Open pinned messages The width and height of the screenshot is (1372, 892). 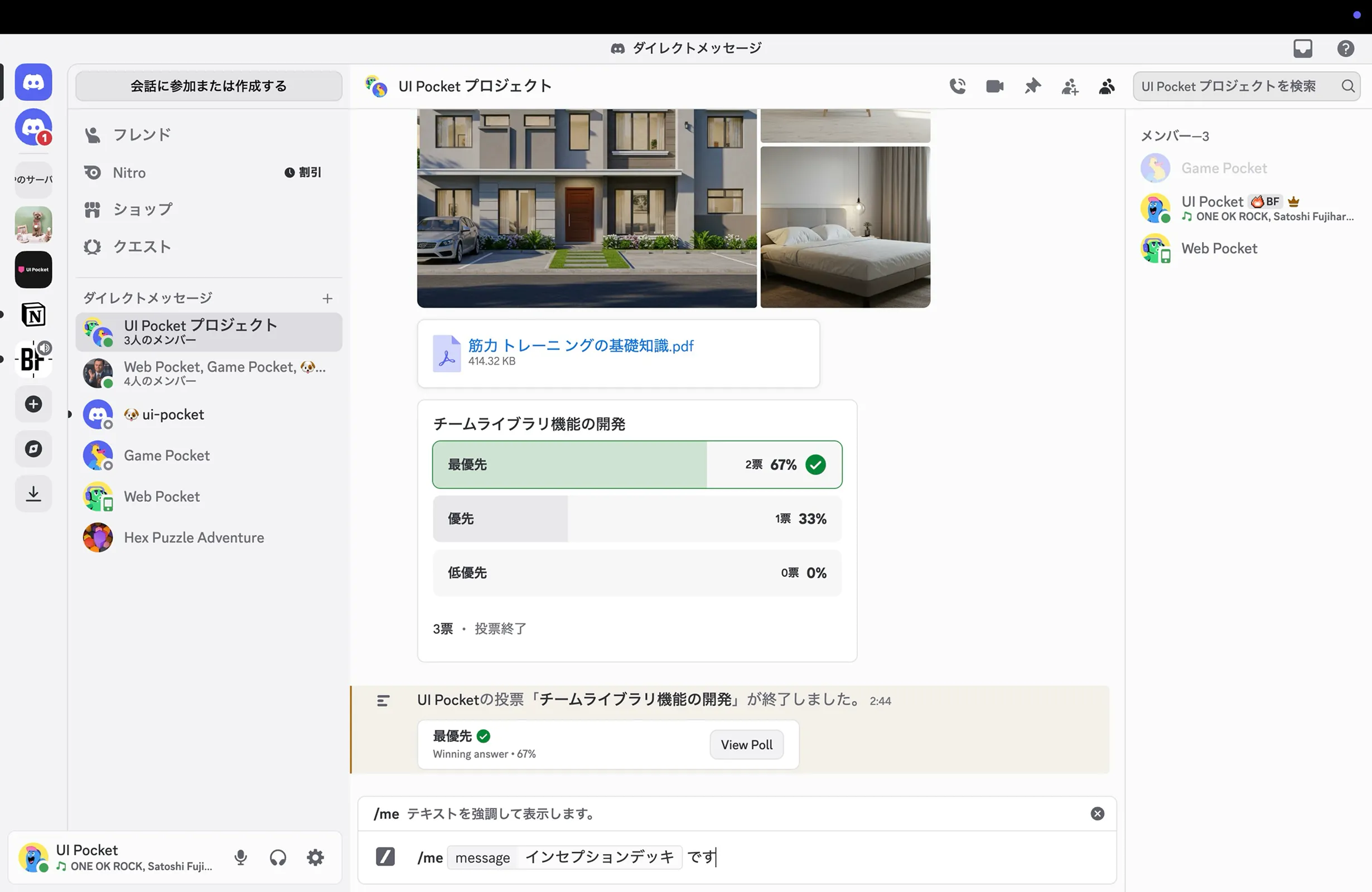point(1032,86)
